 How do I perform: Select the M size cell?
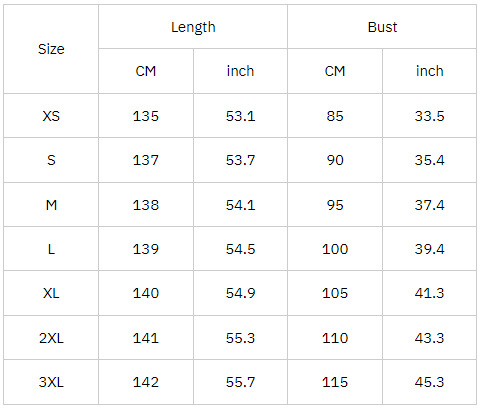pyautogui.click(x=51, y=205)
